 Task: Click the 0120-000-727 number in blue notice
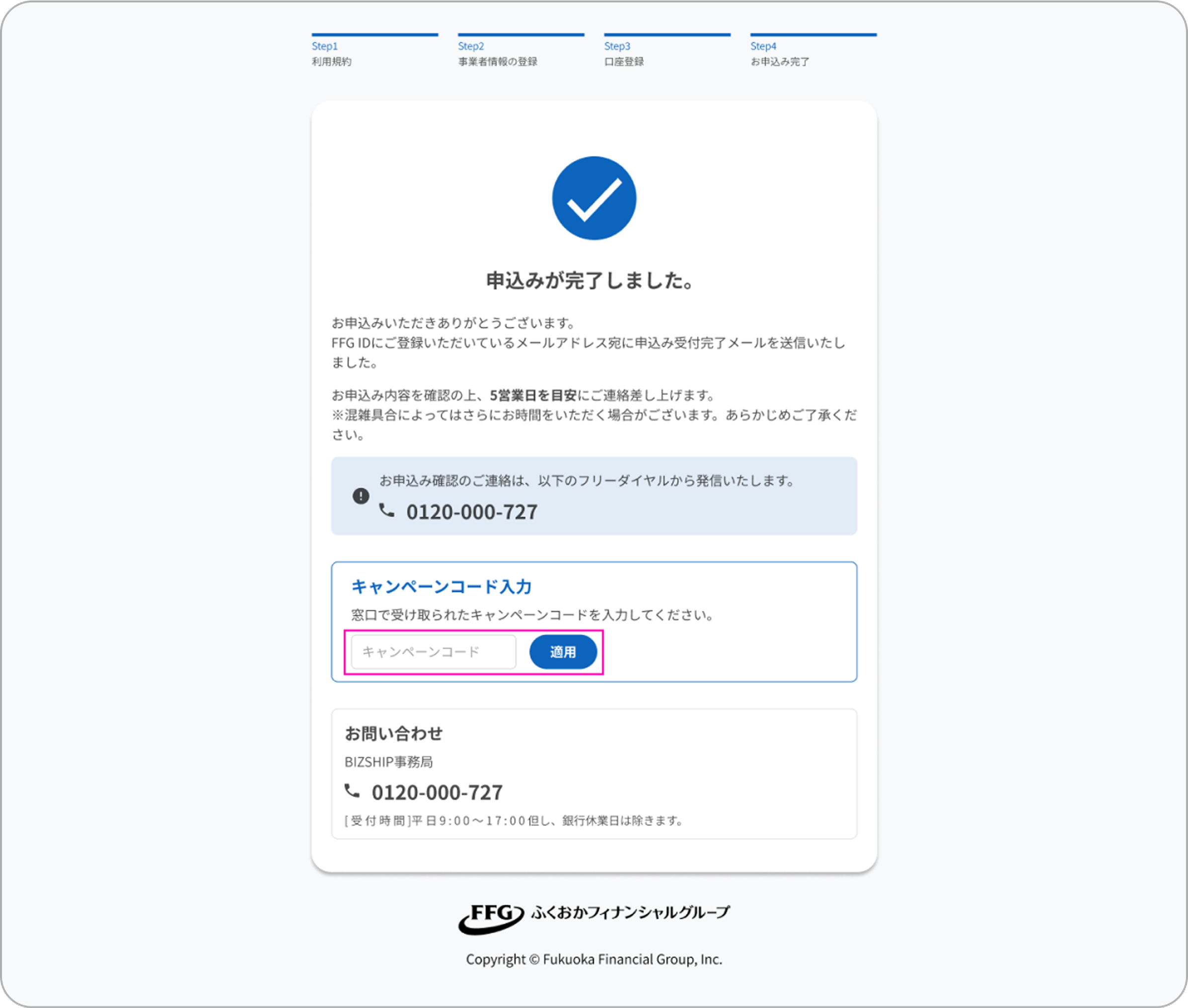pos(472,512)
